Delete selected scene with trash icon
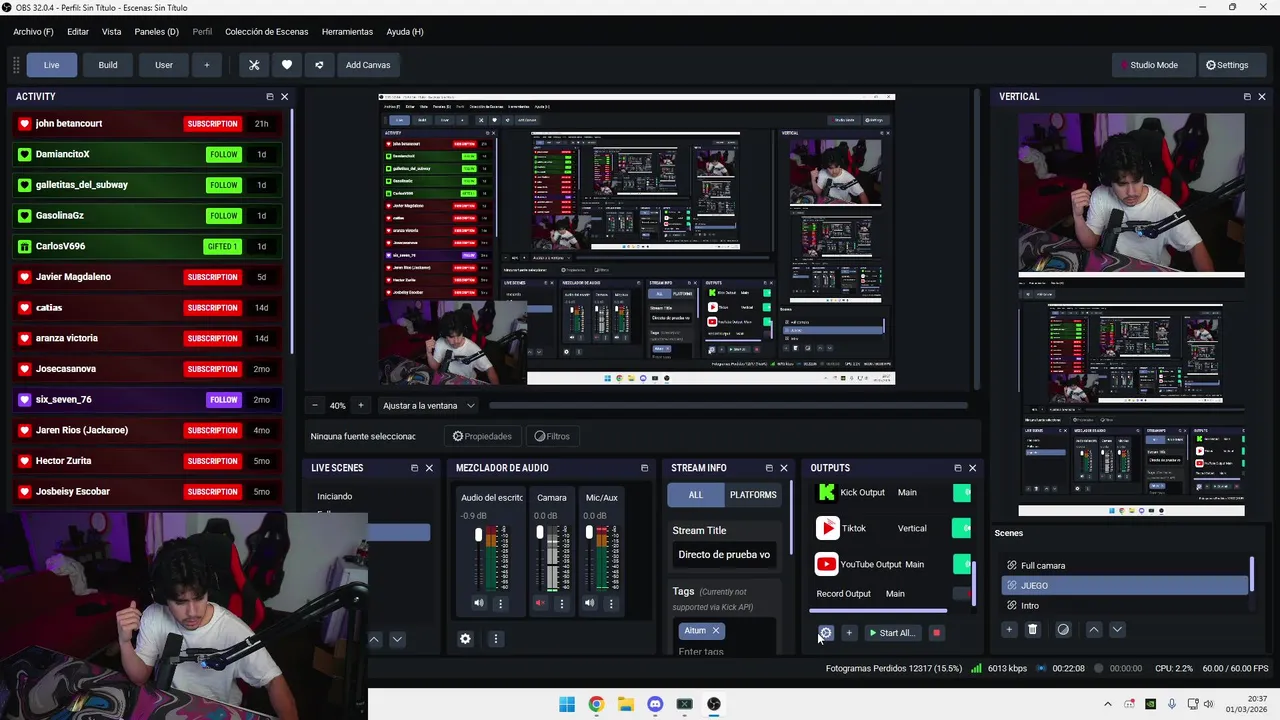The width and height of the screenshot is (1280, 720). coord(1033,629)
